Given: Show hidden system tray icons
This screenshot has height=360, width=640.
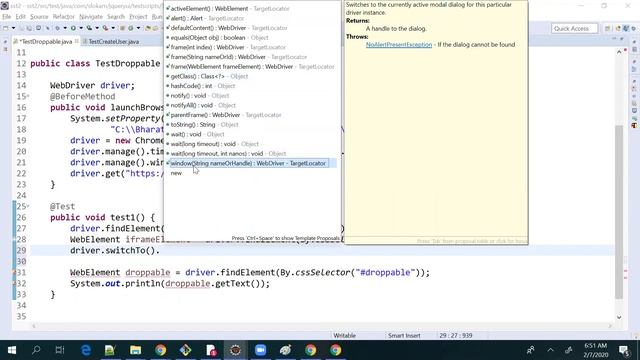Looking at the screenshot, I should [x=550, y=350].
